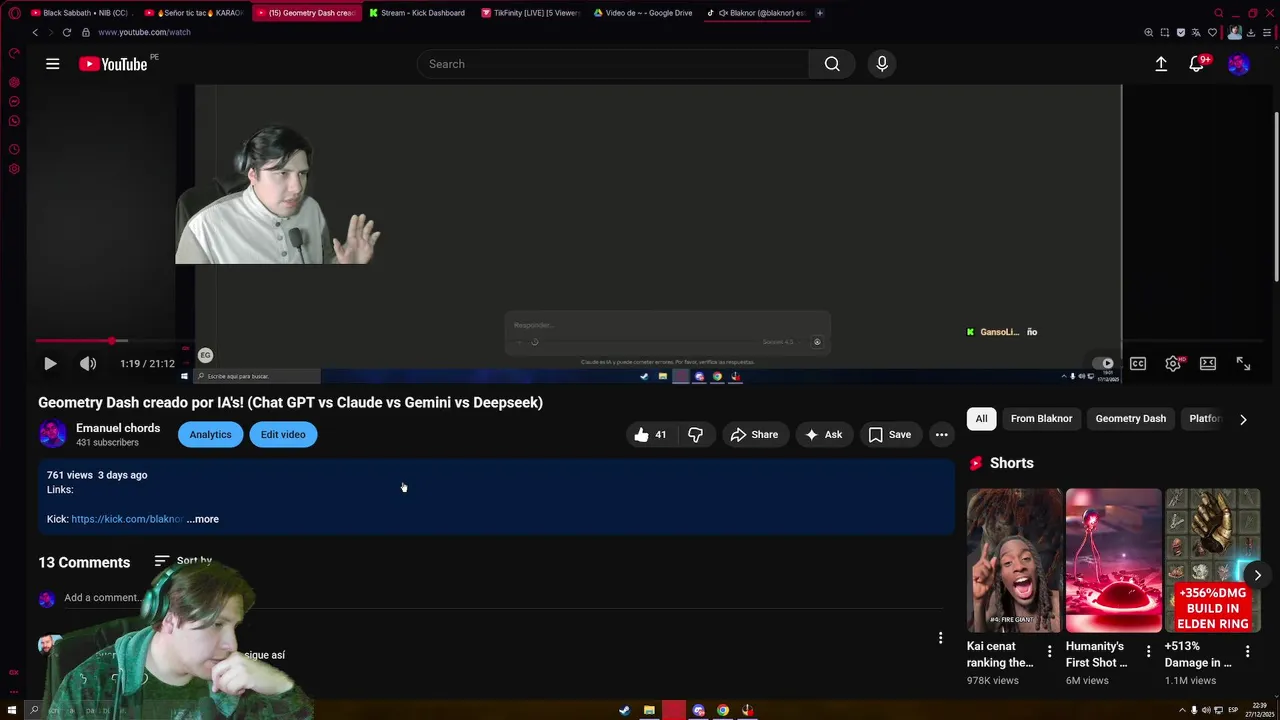Reload the YouTube page
1280x720 pixels.
coord(67,32)
